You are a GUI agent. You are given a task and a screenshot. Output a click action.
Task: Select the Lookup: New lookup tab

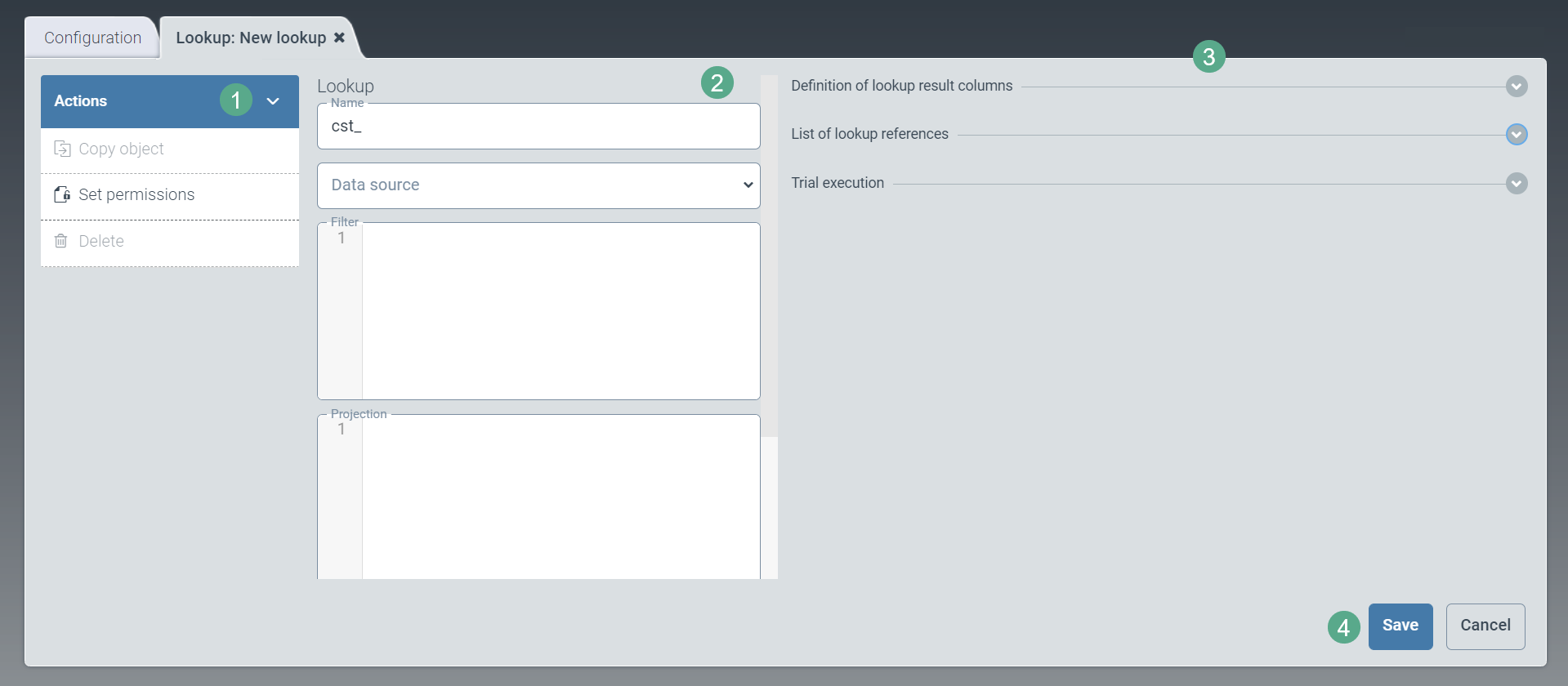(x=250, y=38)
